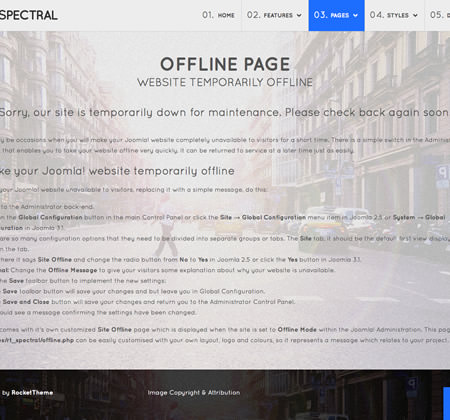
Task: Select the 02. Features menu item
Action: click(x=274, y=15)
